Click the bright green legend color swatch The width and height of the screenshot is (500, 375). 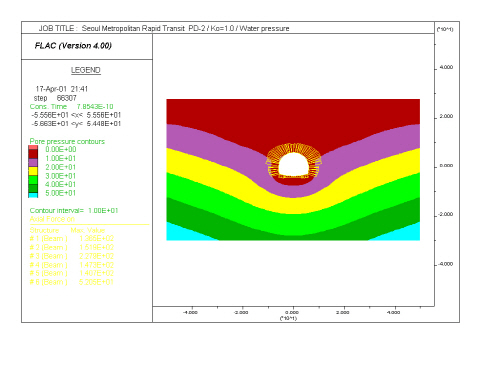coord(33,180)
